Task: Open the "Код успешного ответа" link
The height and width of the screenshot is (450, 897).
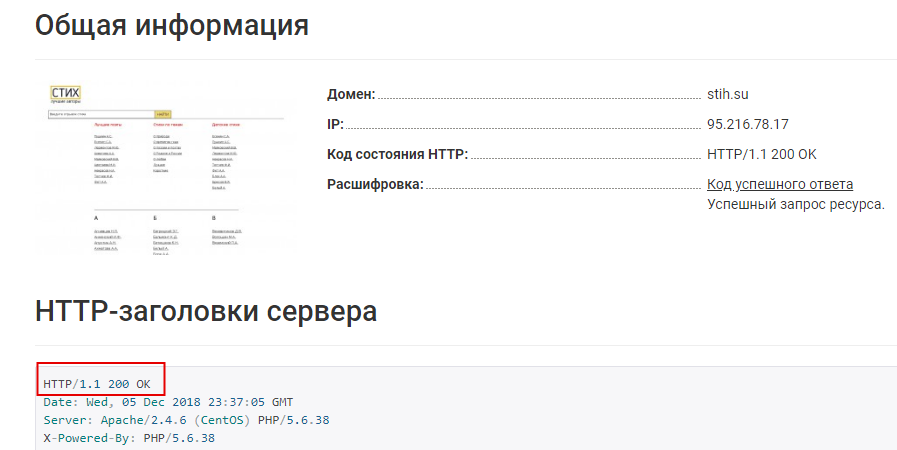Action: pos(779,184)
